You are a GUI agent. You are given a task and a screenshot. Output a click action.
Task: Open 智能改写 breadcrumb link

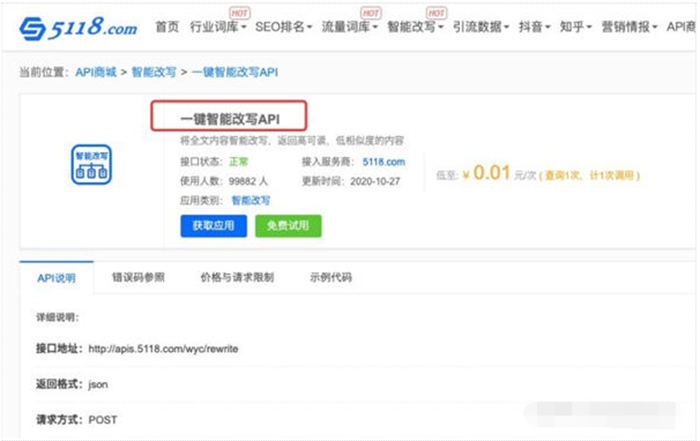[154, 72]
